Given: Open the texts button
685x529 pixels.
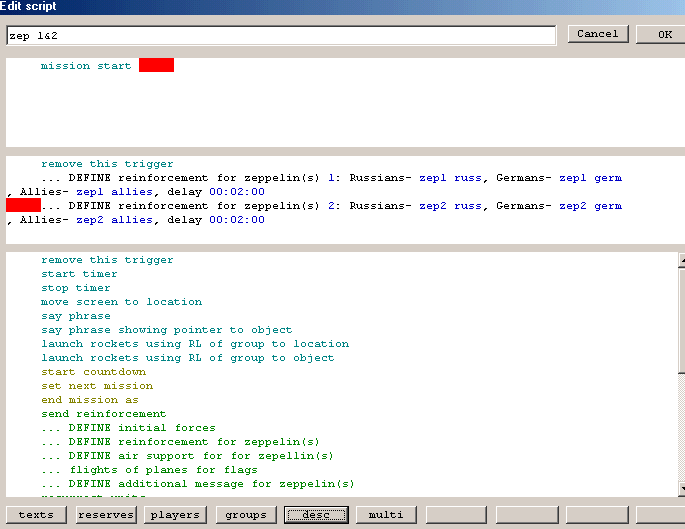Looking at the screenshot, I should [x=36, y=515].
